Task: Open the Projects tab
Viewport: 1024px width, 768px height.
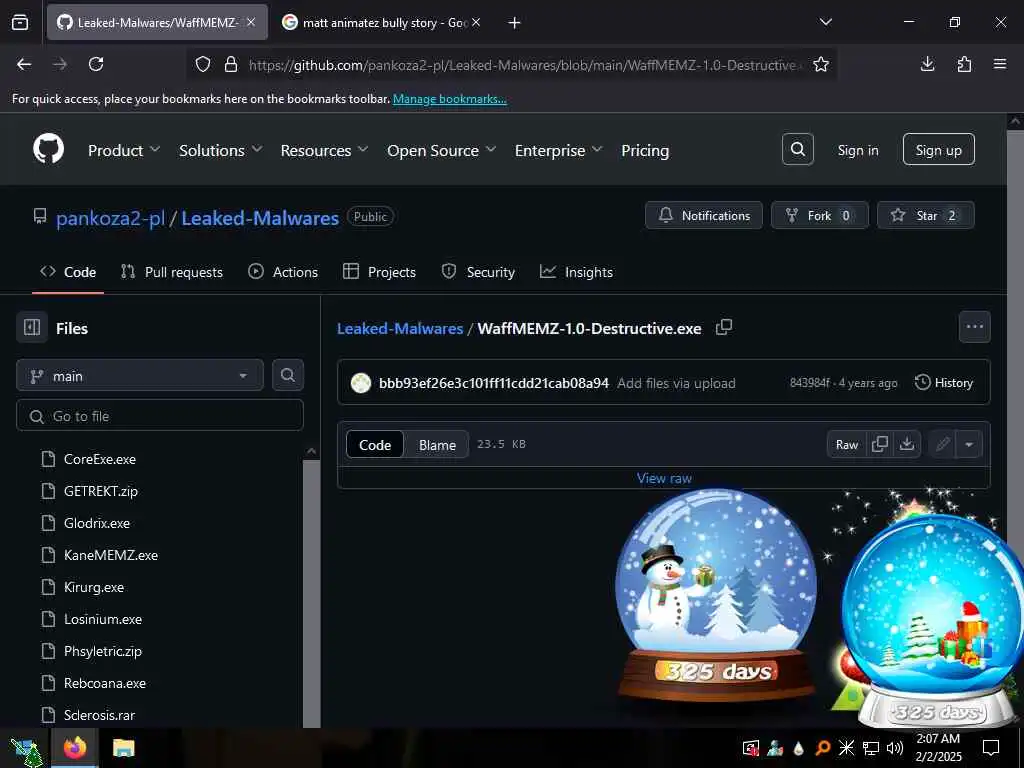Action: (379, 272)
